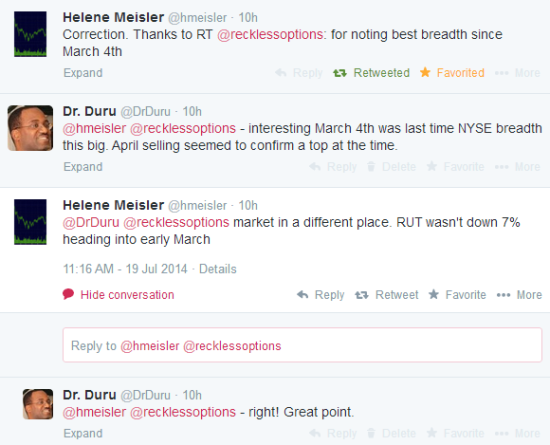Open More menu on first Correction tweet

pos(517,73)
